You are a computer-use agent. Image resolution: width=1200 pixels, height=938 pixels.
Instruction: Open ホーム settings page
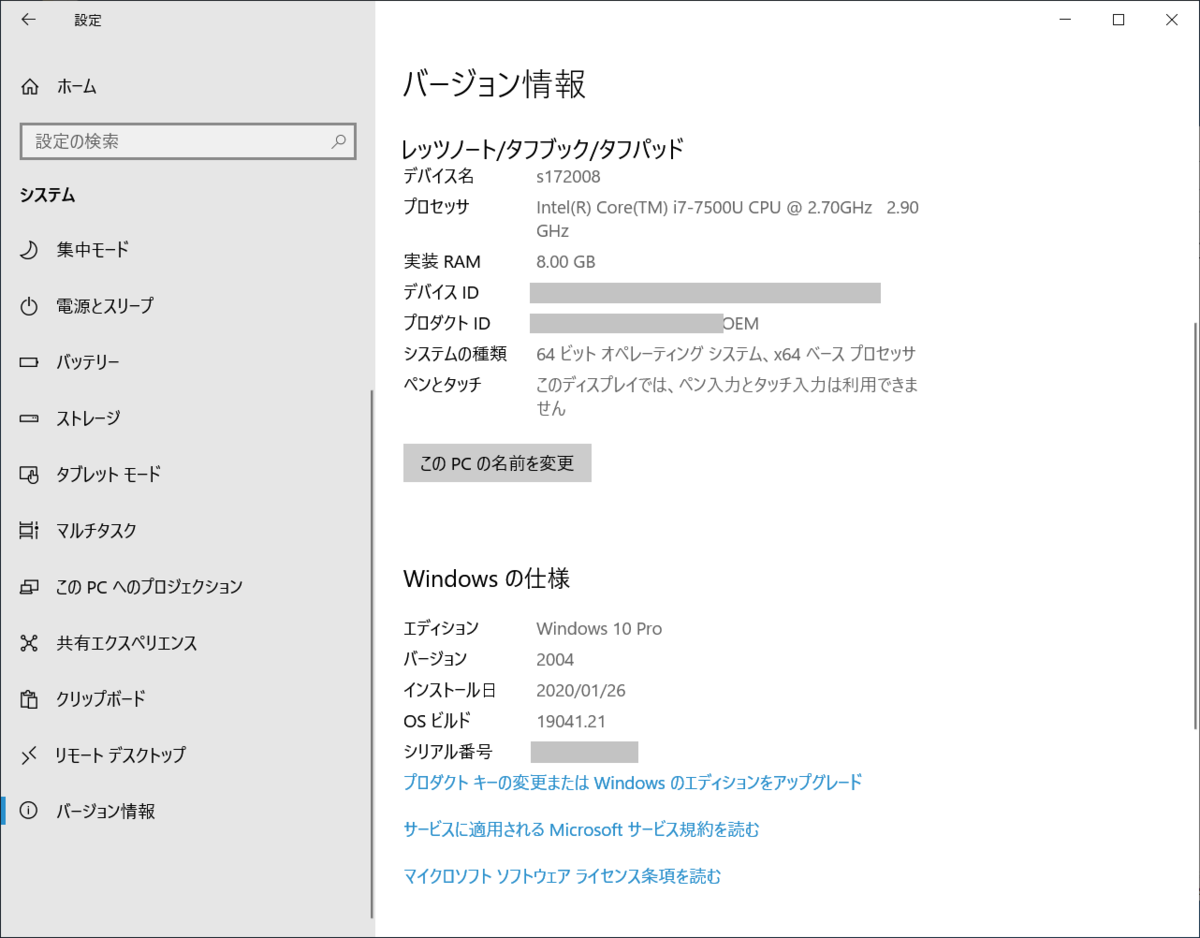pyautogui.click(x=187, y=86)
